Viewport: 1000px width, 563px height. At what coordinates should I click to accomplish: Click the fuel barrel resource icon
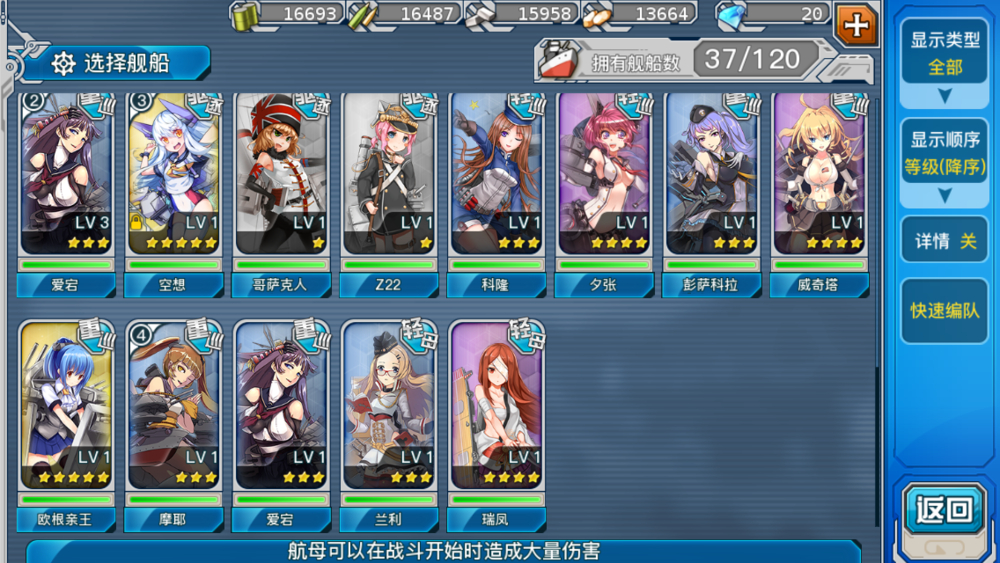coord(245,17)
